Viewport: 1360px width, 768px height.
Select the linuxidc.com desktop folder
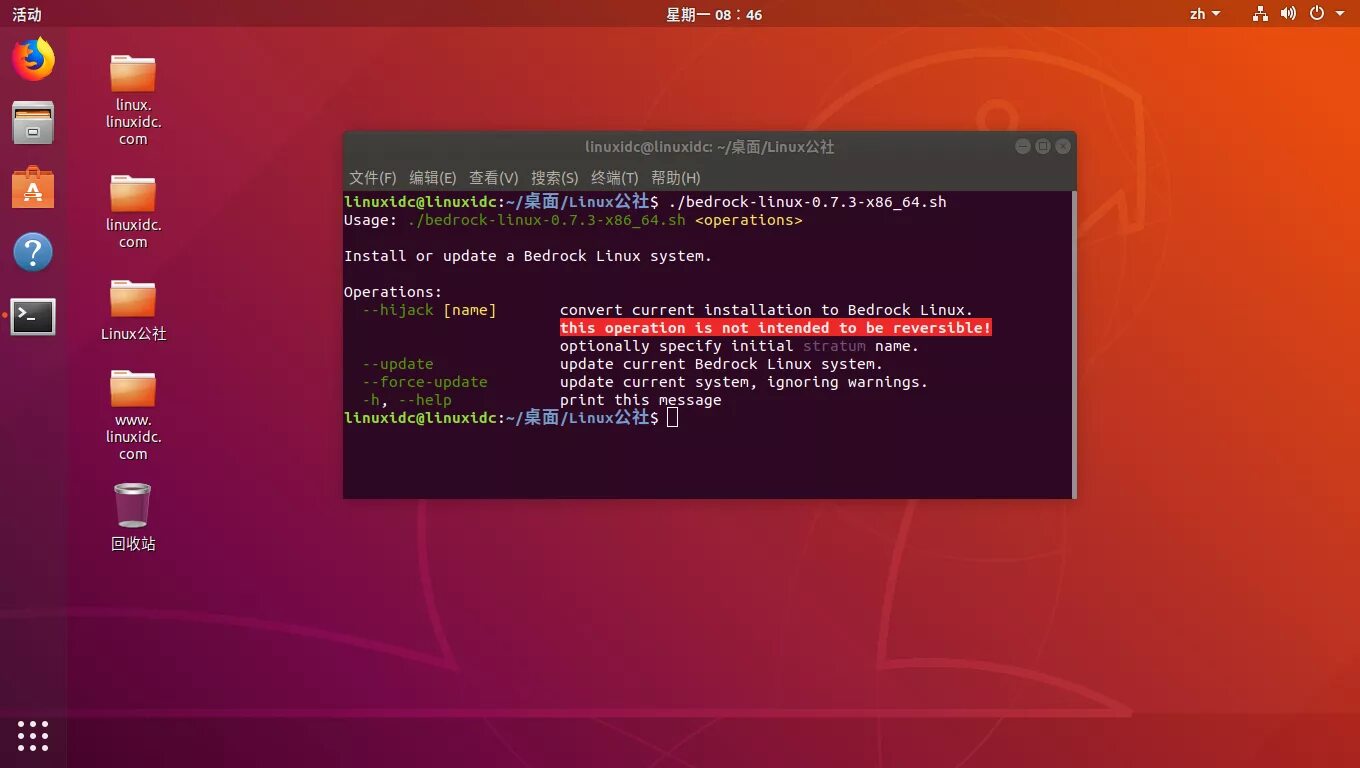133,211
